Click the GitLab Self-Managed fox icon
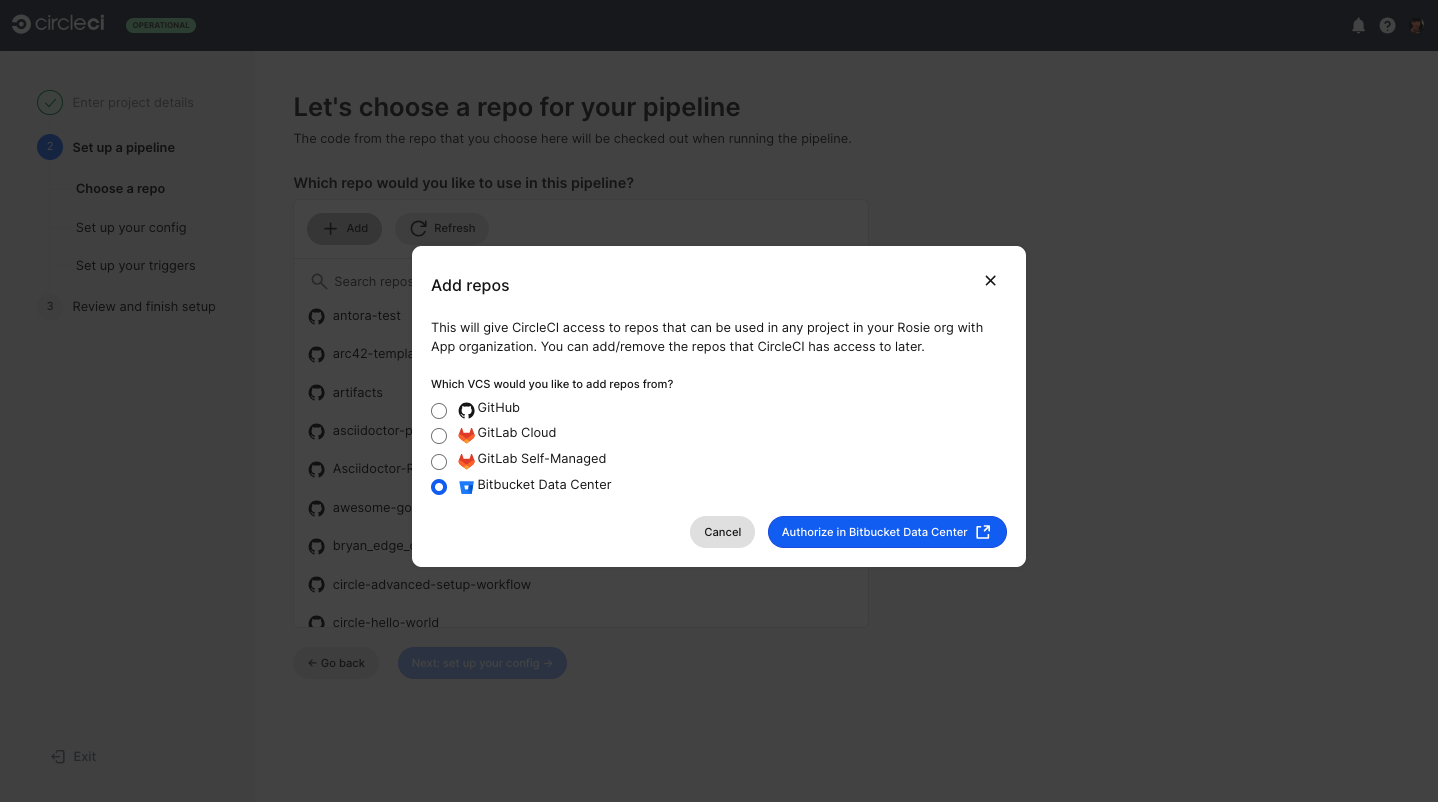The width and height of the screenshot is (1438, 802). (x=466, y=461)
